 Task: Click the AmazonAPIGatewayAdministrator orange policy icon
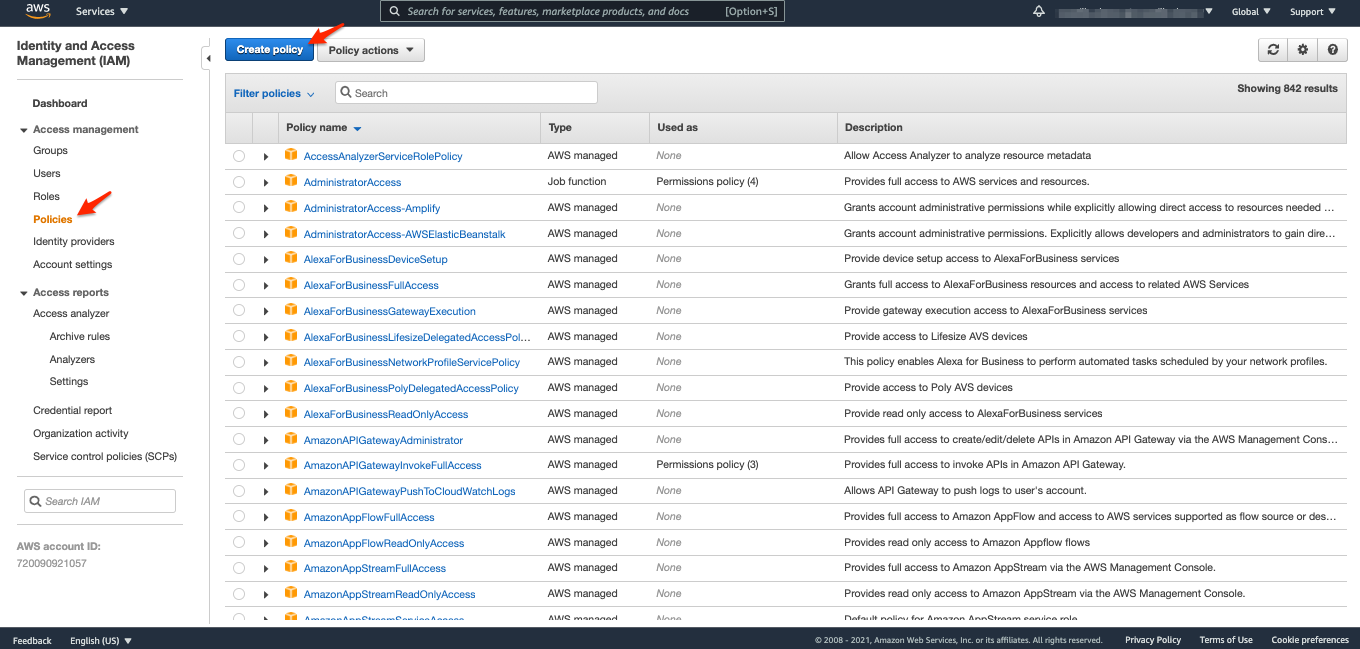coord(291,439)
